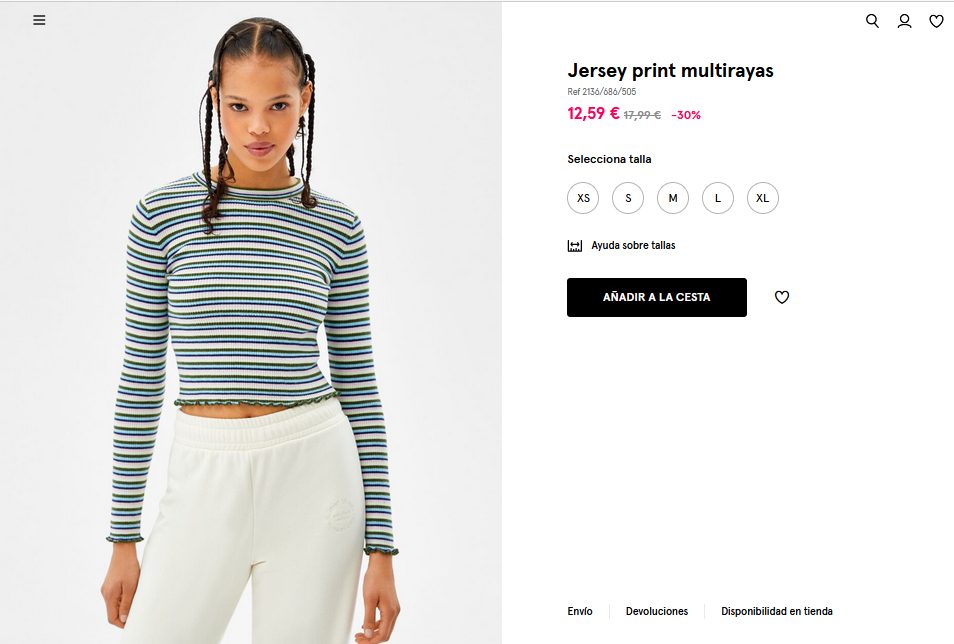Choose size M
The width and height of the screenshot is (954, 644).
673,198
